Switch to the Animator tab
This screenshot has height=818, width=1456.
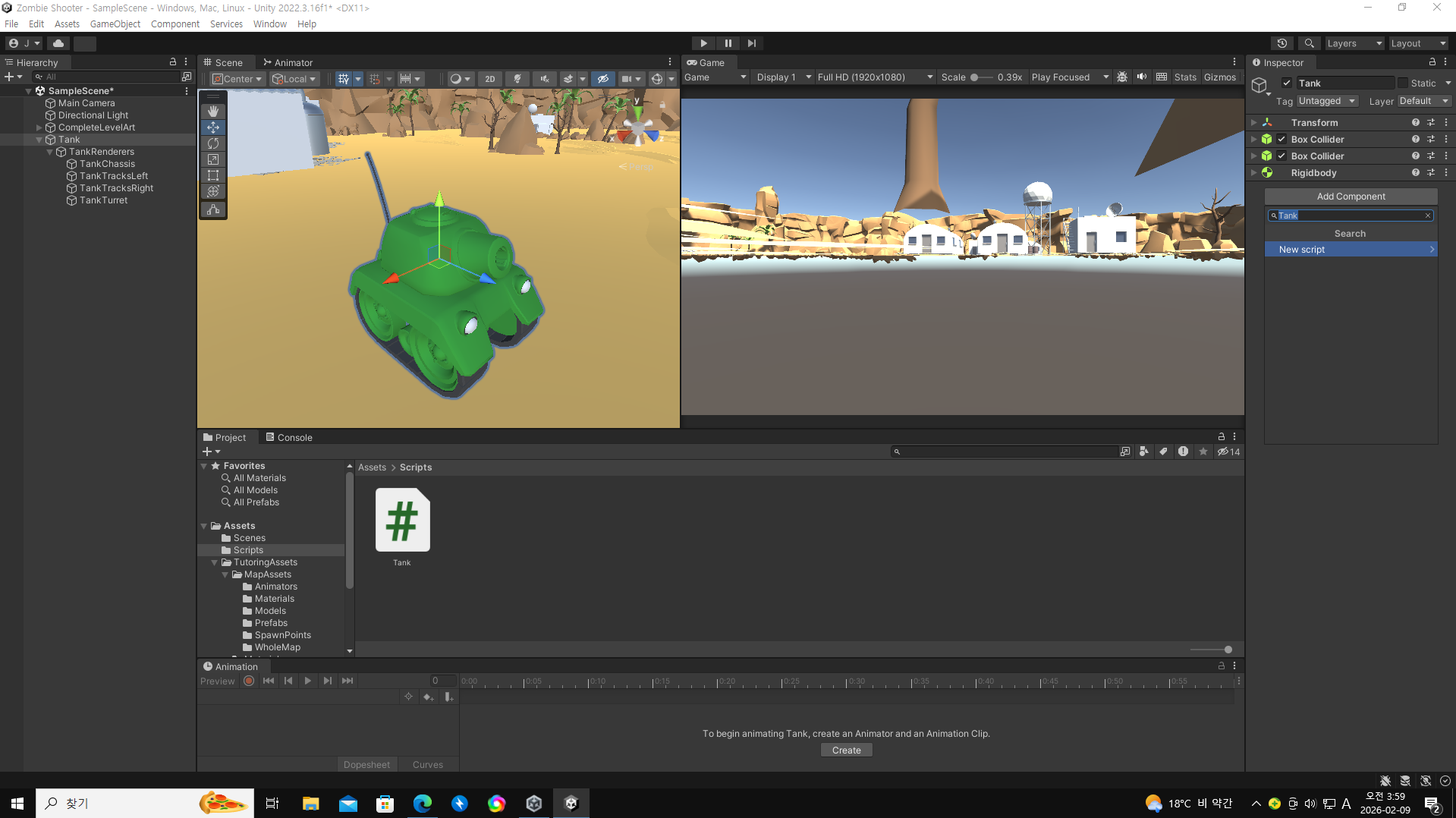[x=288, y=62]
